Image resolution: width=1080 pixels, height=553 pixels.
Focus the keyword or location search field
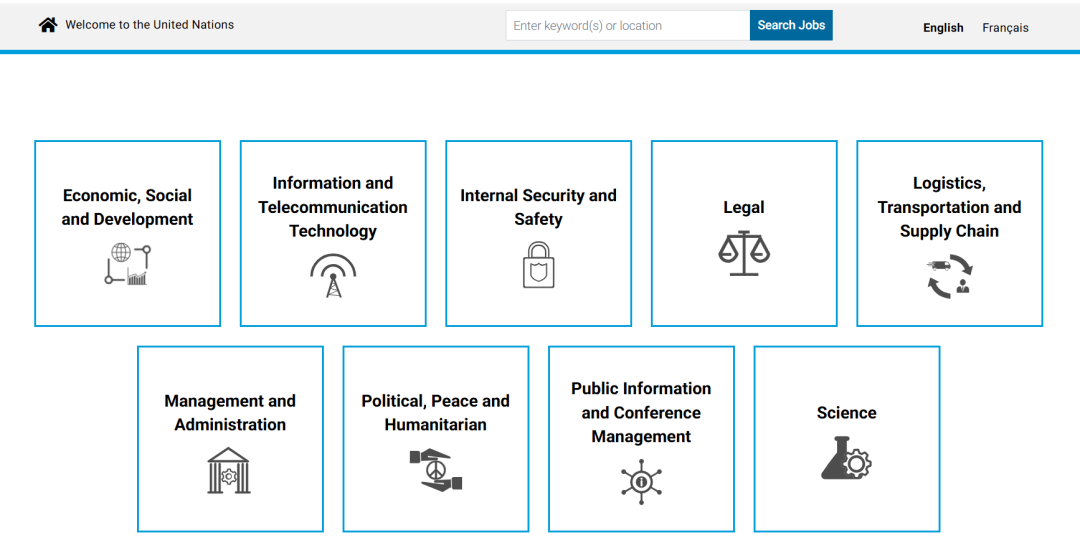point(627,25)
